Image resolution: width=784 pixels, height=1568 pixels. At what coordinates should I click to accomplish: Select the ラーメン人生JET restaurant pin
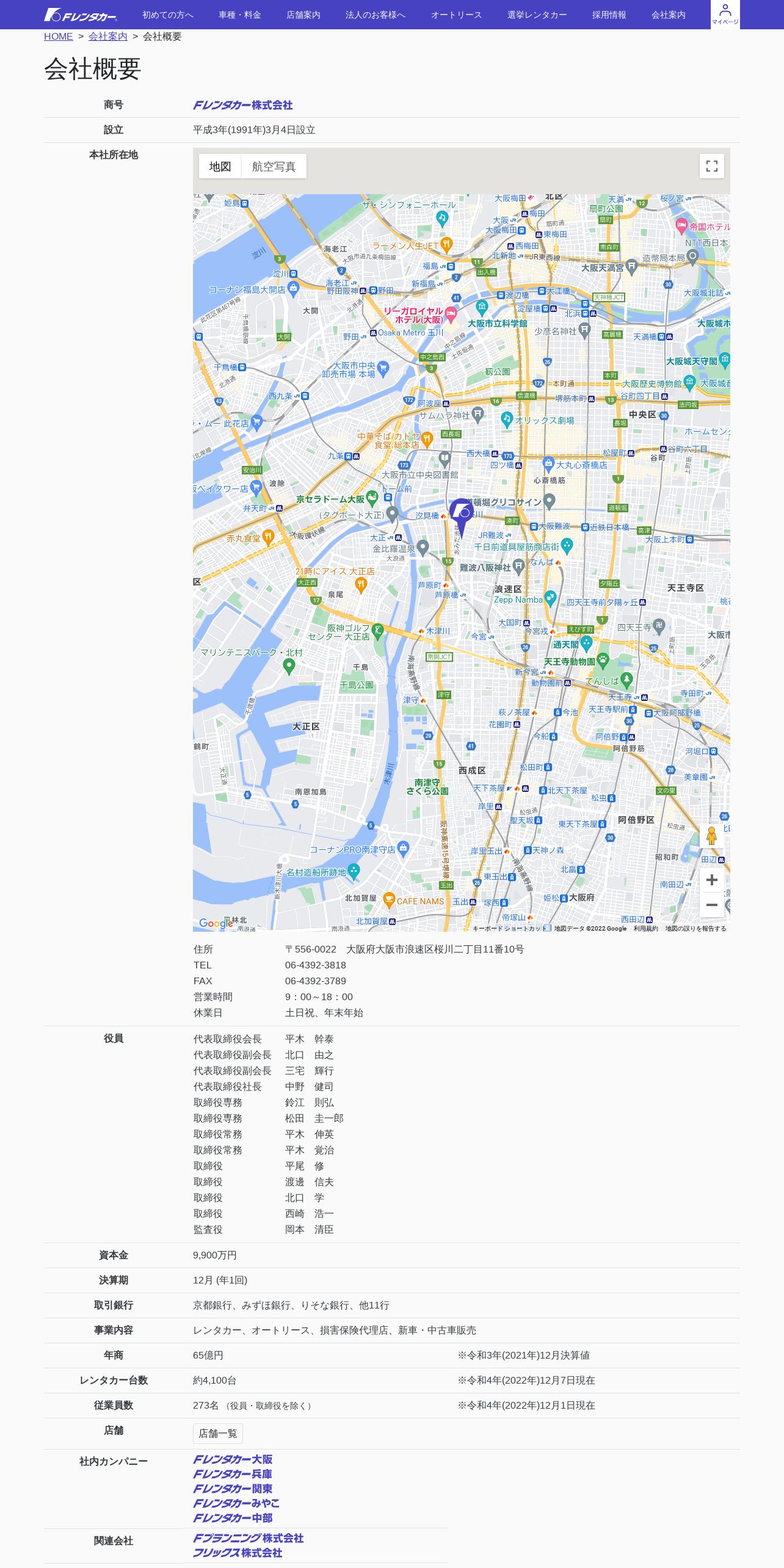coord(446,245)
